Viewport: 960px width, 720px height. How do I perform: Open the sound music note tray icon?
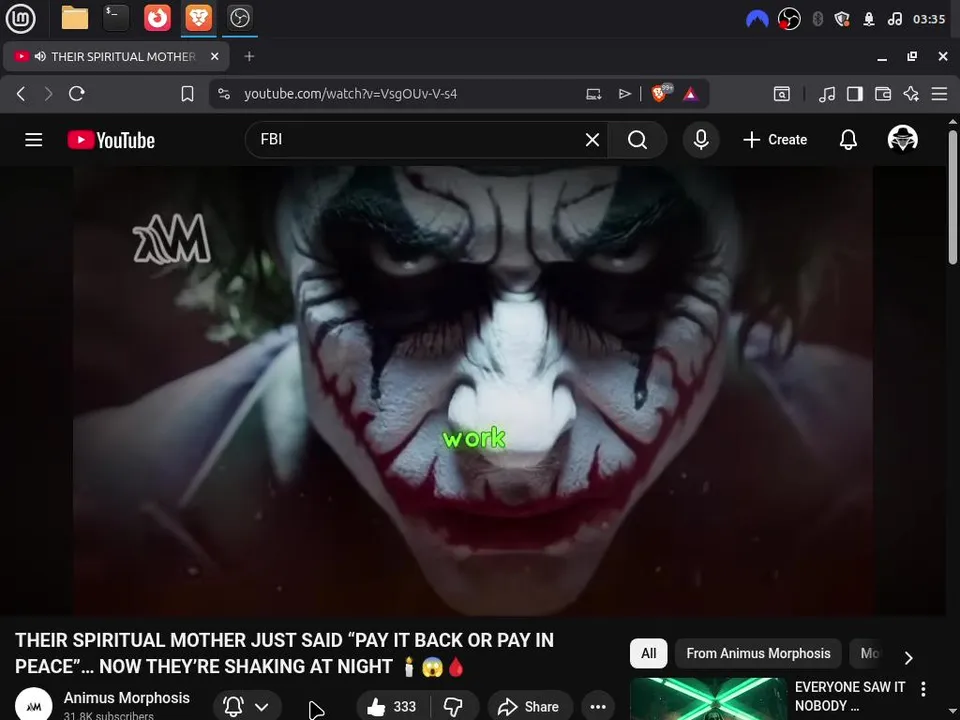(894, 19)
